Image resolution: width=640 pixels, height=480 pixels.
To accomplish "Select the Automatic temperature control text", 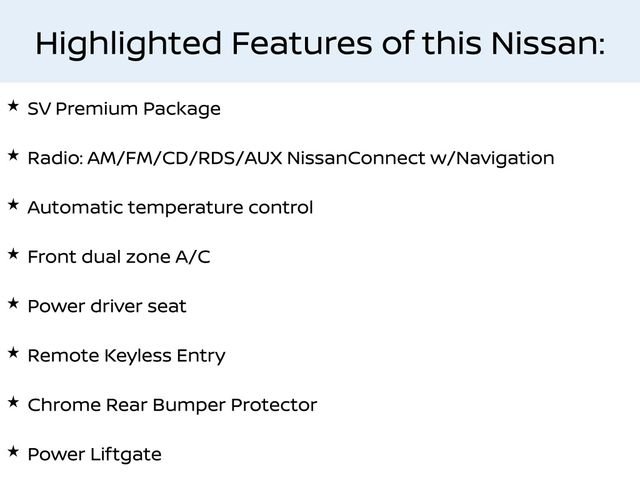I will tap(170, 208).
